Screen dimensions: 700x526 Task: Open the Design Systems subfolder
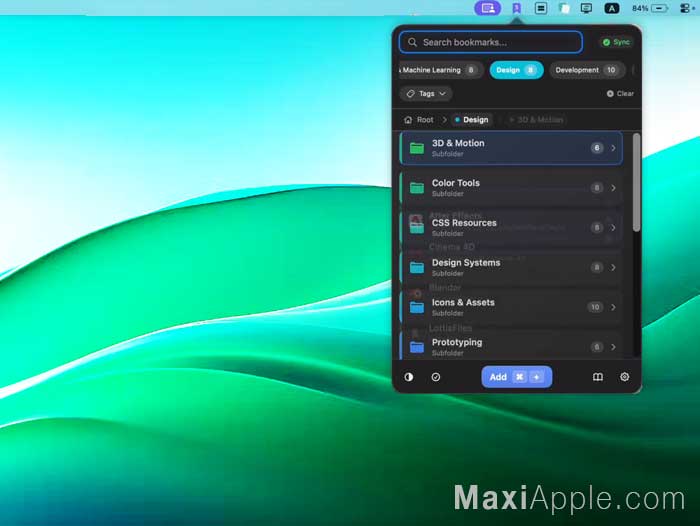point(511,267)
